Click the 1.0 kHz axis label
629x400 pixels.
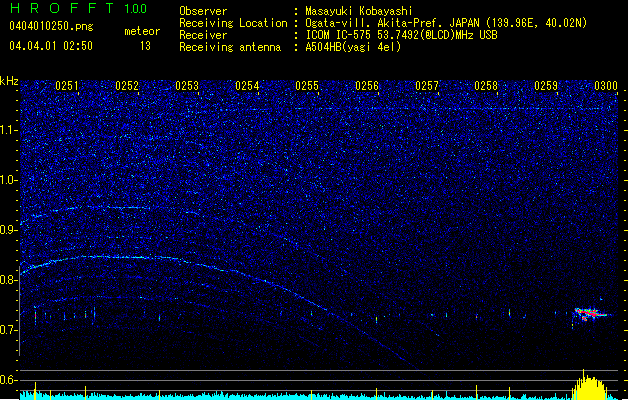tap(9, 180)
